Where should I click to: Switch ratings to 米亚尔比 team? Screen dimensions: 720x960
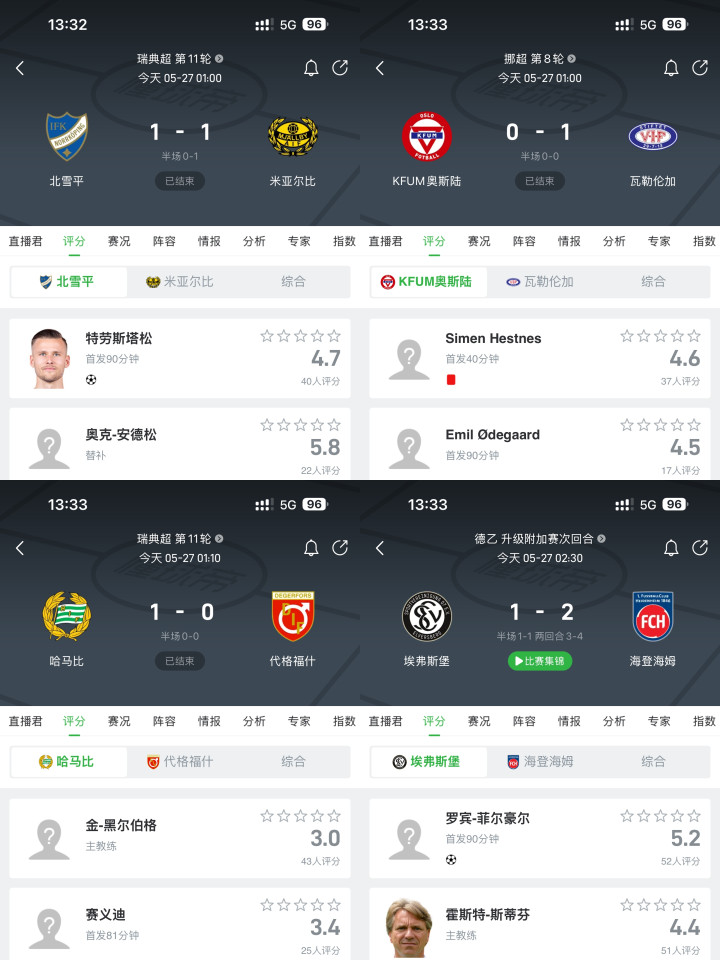(180, 282)
